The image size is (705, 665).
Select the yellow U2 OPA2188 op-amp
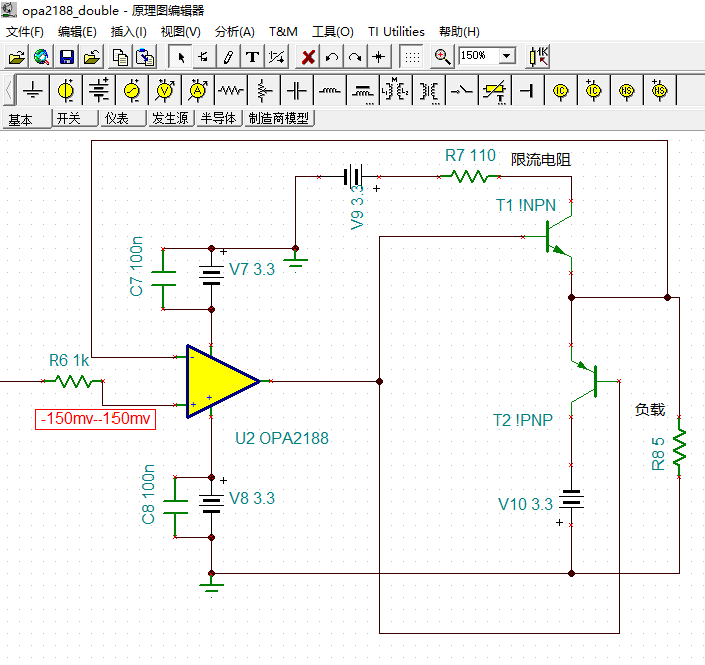click(x=220, y=381)
